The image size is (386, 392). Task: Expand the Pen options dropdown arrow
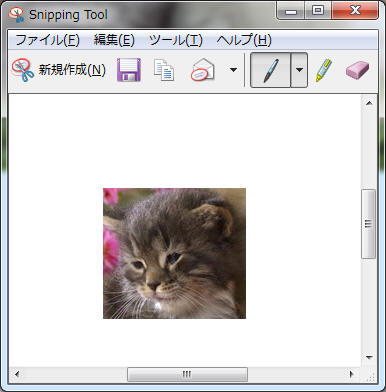point(299,70)
